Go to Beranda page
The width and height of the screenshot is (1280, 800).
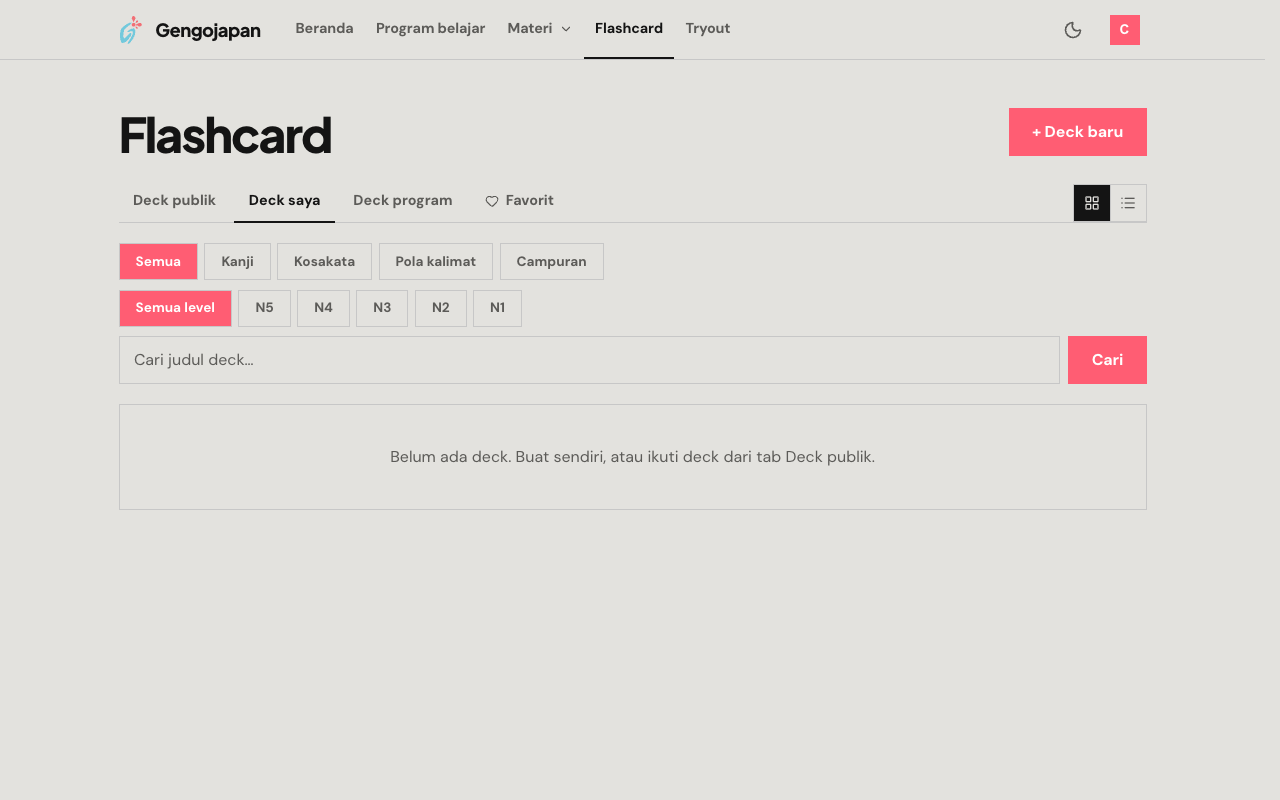point(324,29)
